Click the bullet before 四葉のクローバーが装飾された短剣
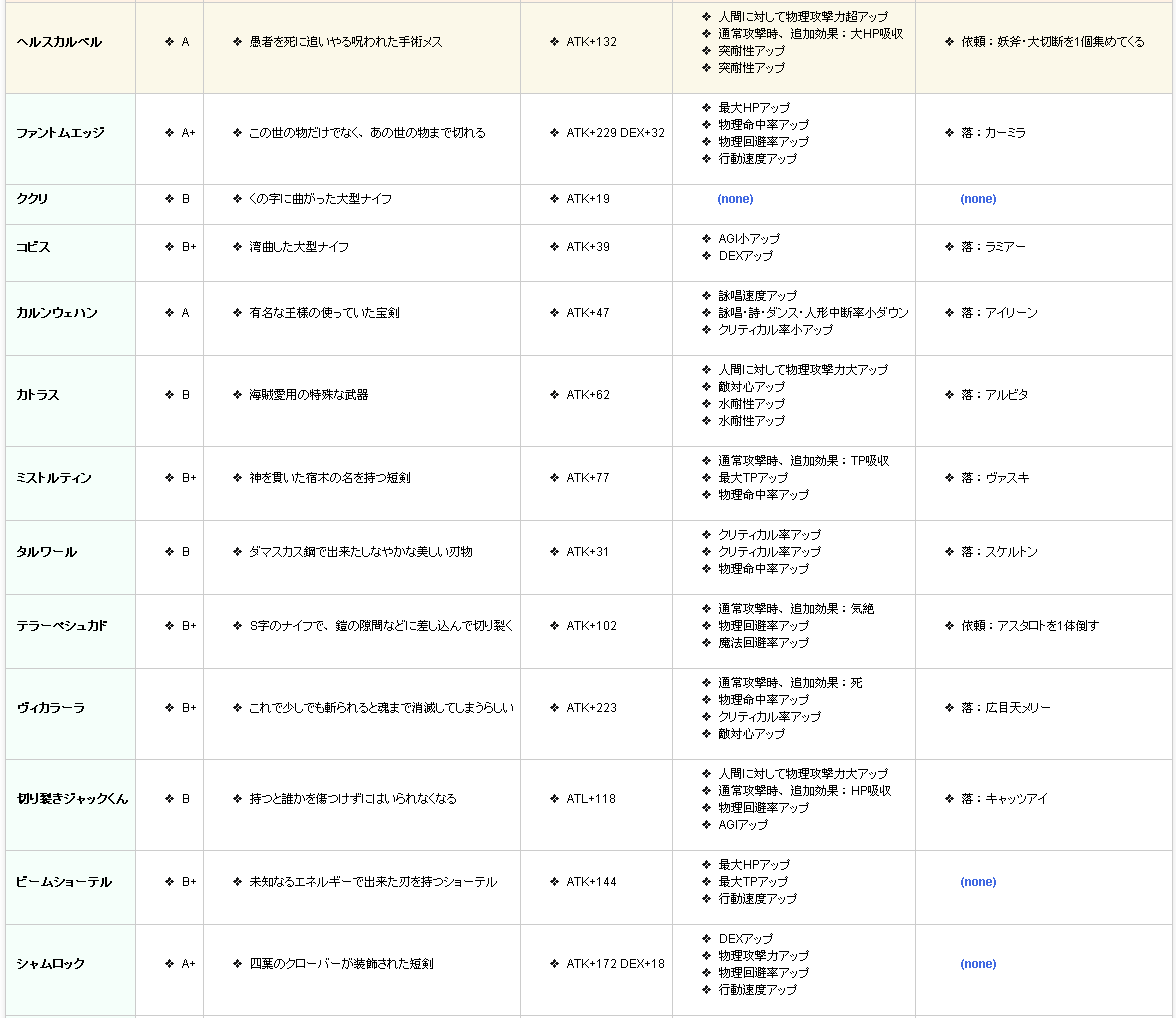Image resolution: width=1176 pixels, height=1018 pixels. tap(237, 964)
